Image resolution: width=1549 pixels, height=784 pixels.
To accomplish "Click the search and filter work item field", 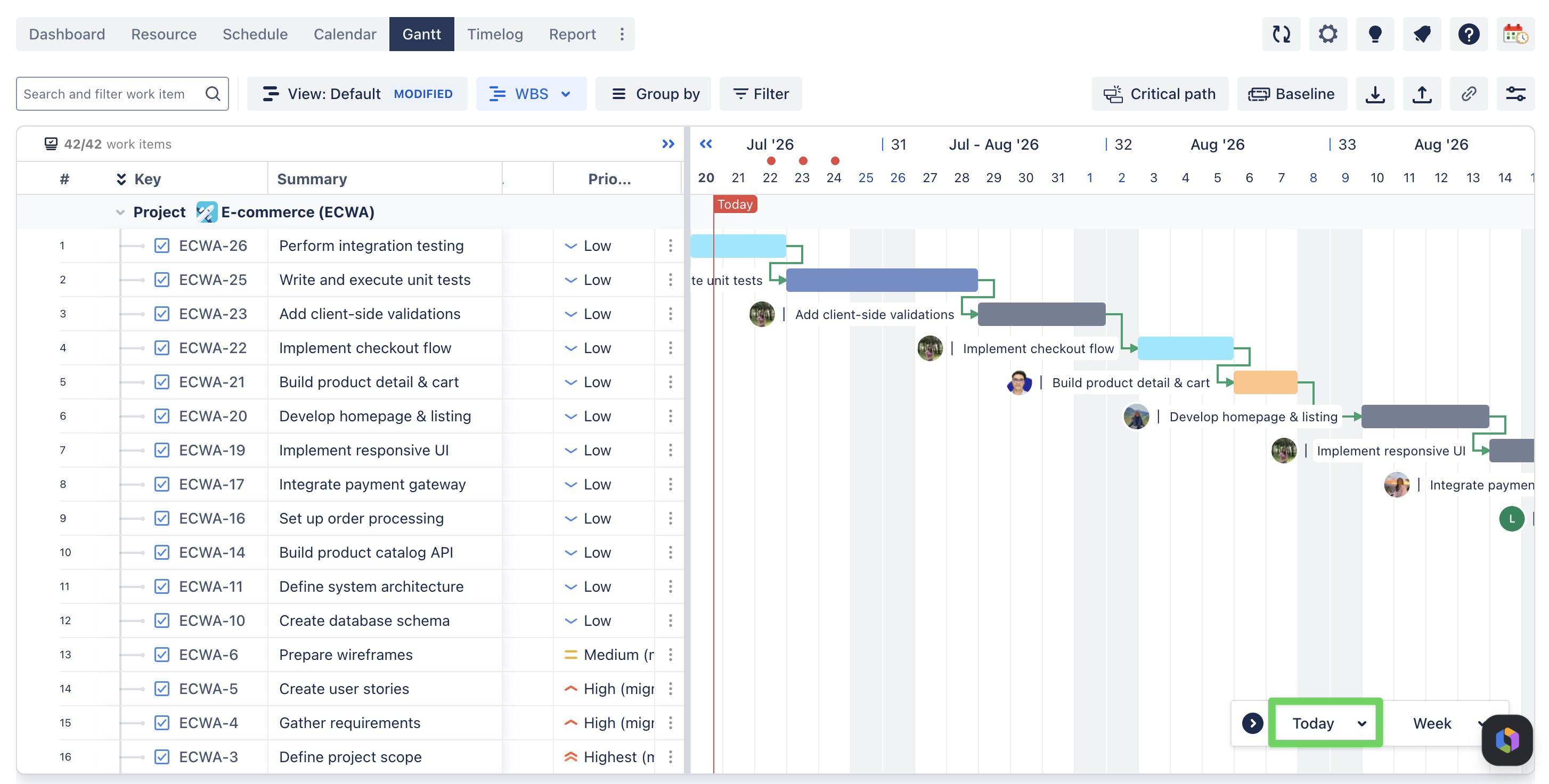I will click(122, 94).
